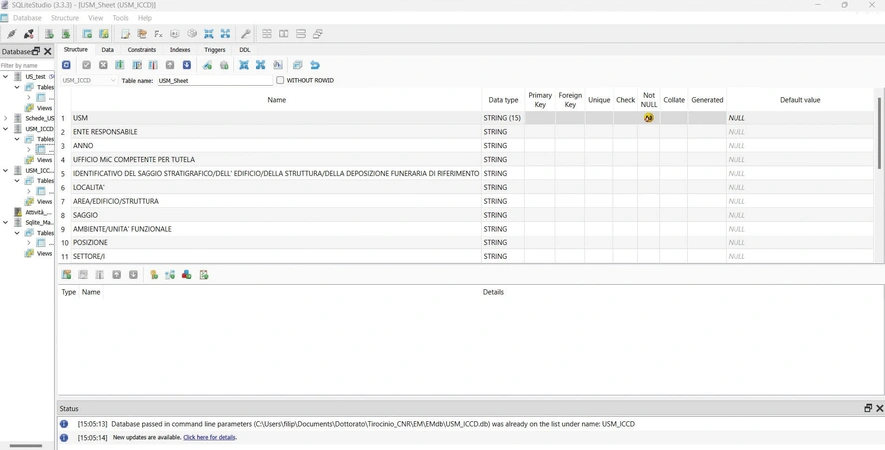The height and width of the screenshot is (450, 885).
Task: Collapse the US_test database node
Action: [x=6, y=76]
